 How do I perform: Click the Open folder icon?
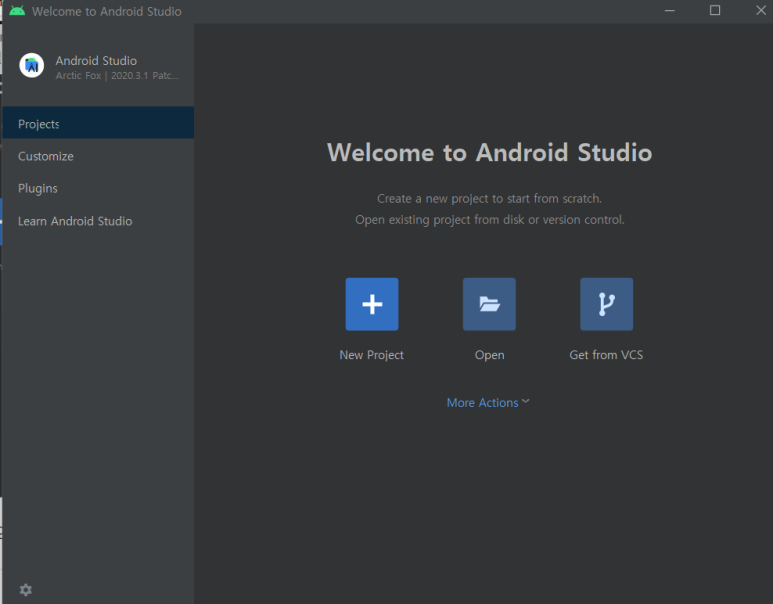[489, 304]
